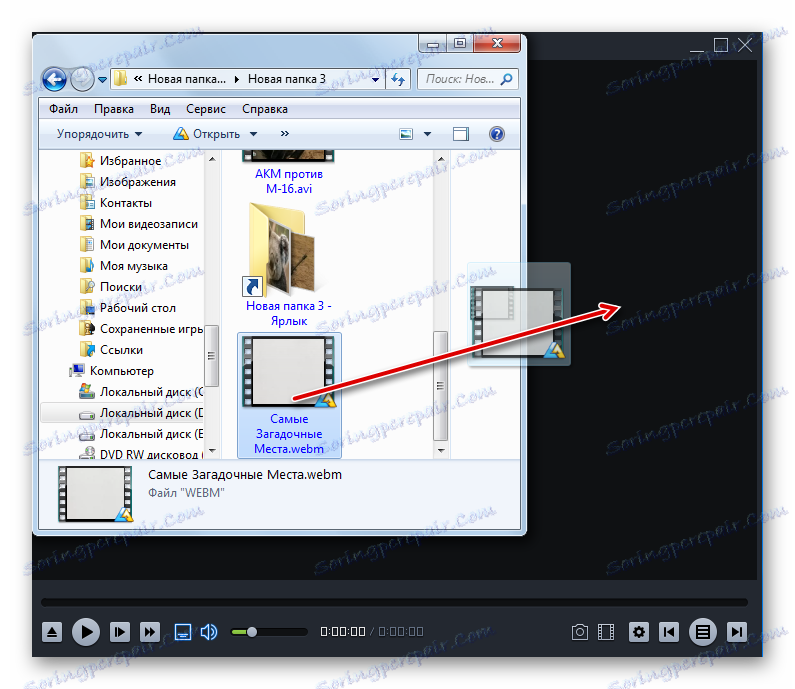Select Избранное in the navigation tree

(121, 161)
